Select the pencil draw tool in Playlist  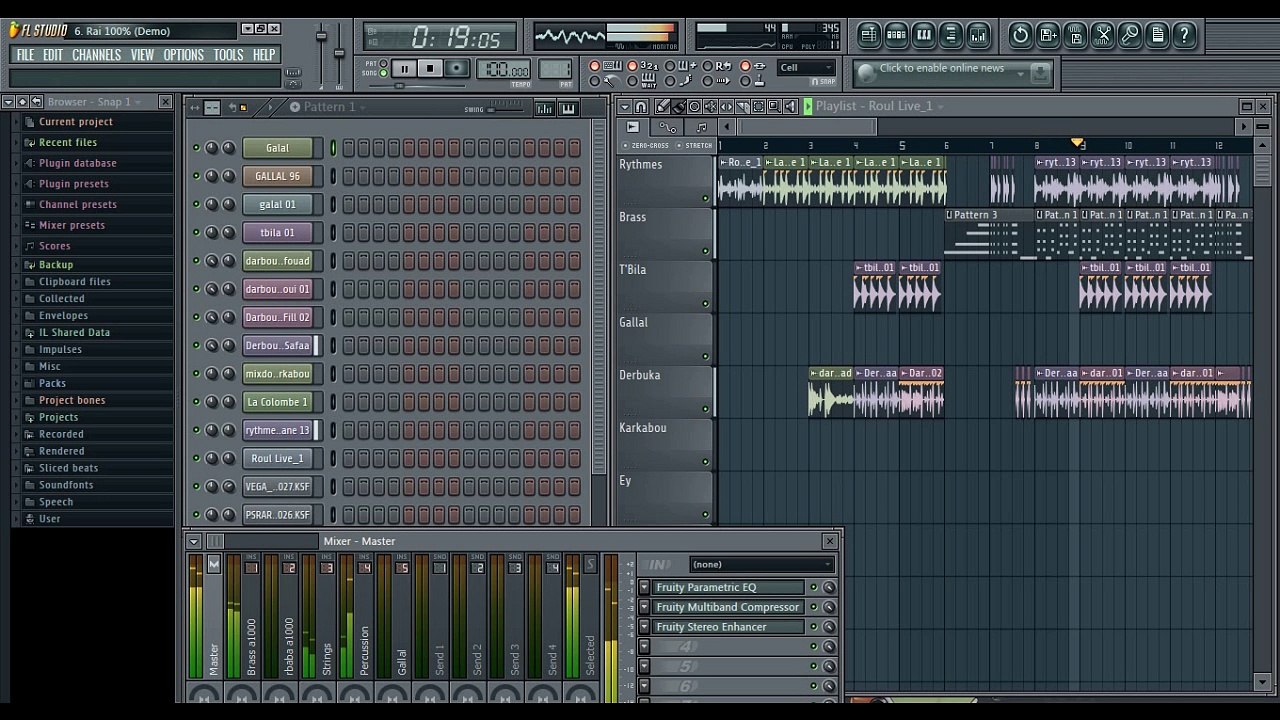click(x=662, y=106)
